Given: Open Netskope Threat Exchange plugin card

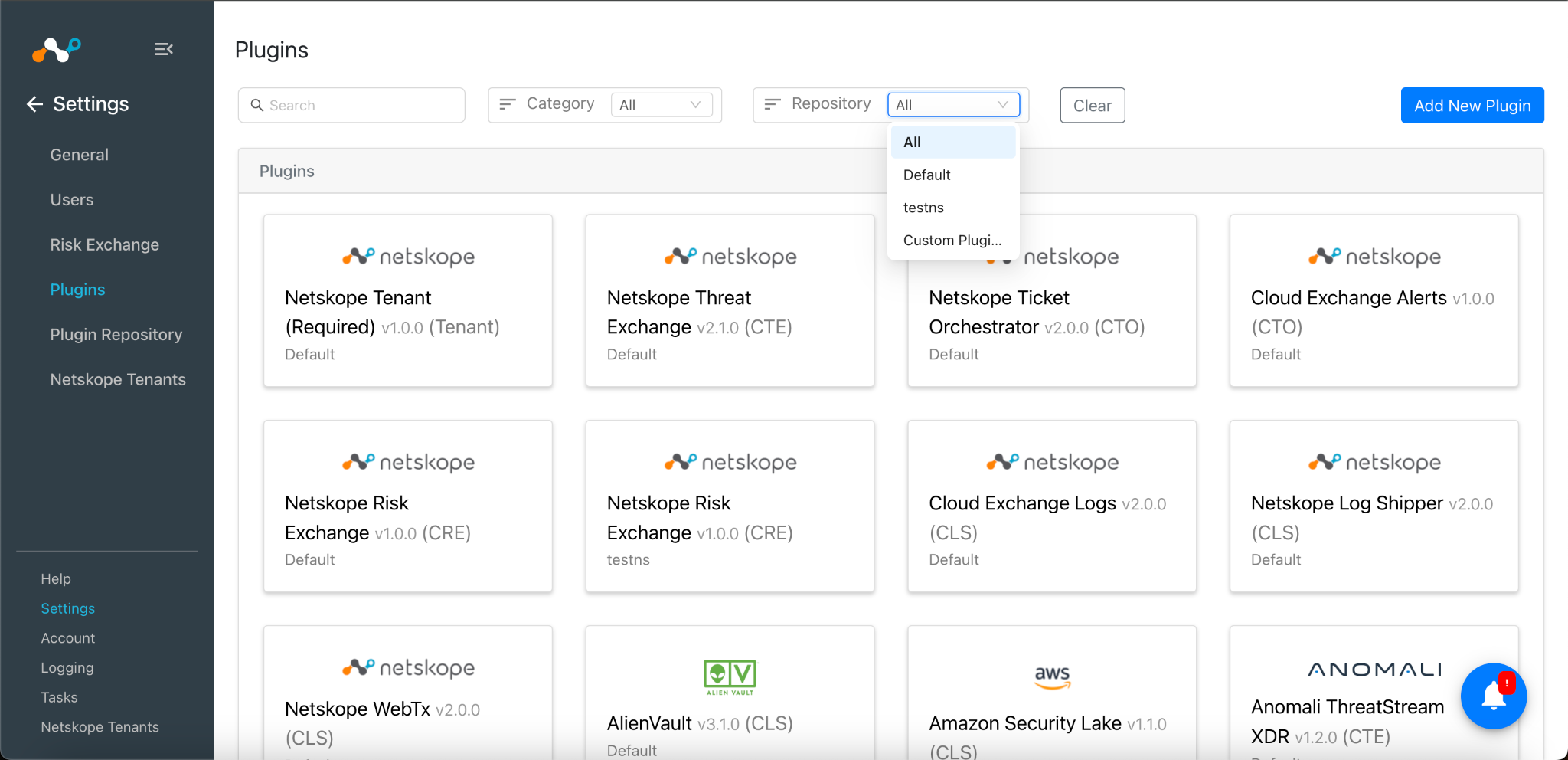Looking at the screenshot, I should click(x=730, y=300).
